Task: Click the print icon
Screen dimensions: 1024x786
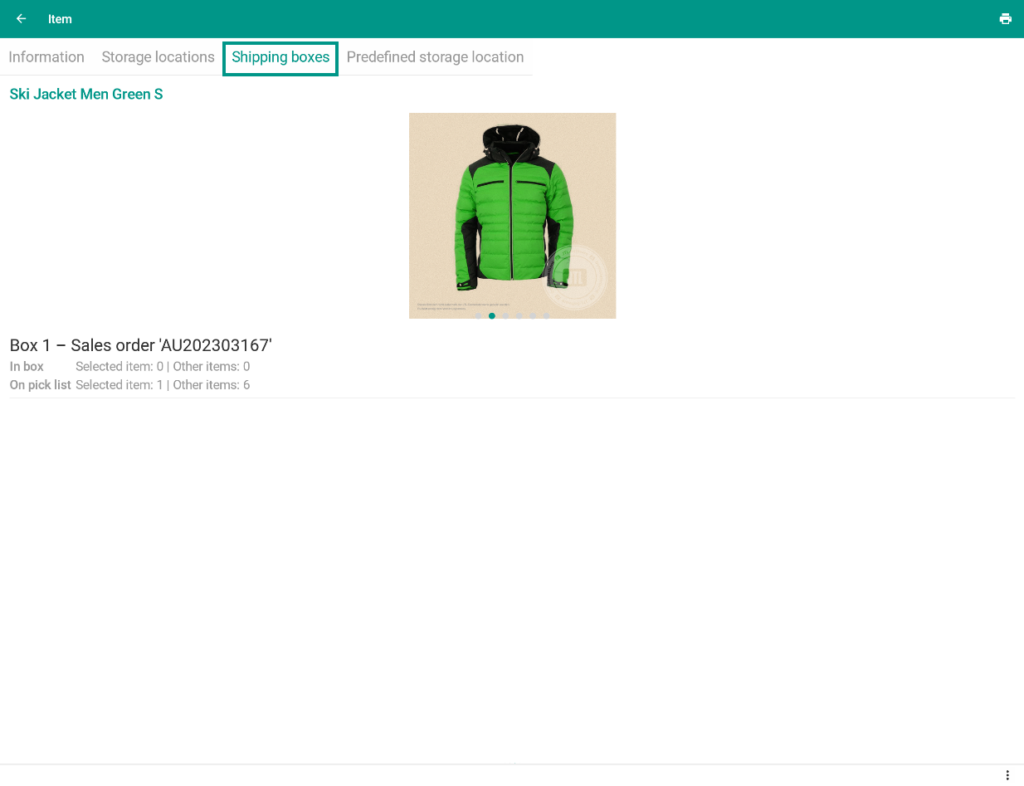Action: [x=1005, y=19]
